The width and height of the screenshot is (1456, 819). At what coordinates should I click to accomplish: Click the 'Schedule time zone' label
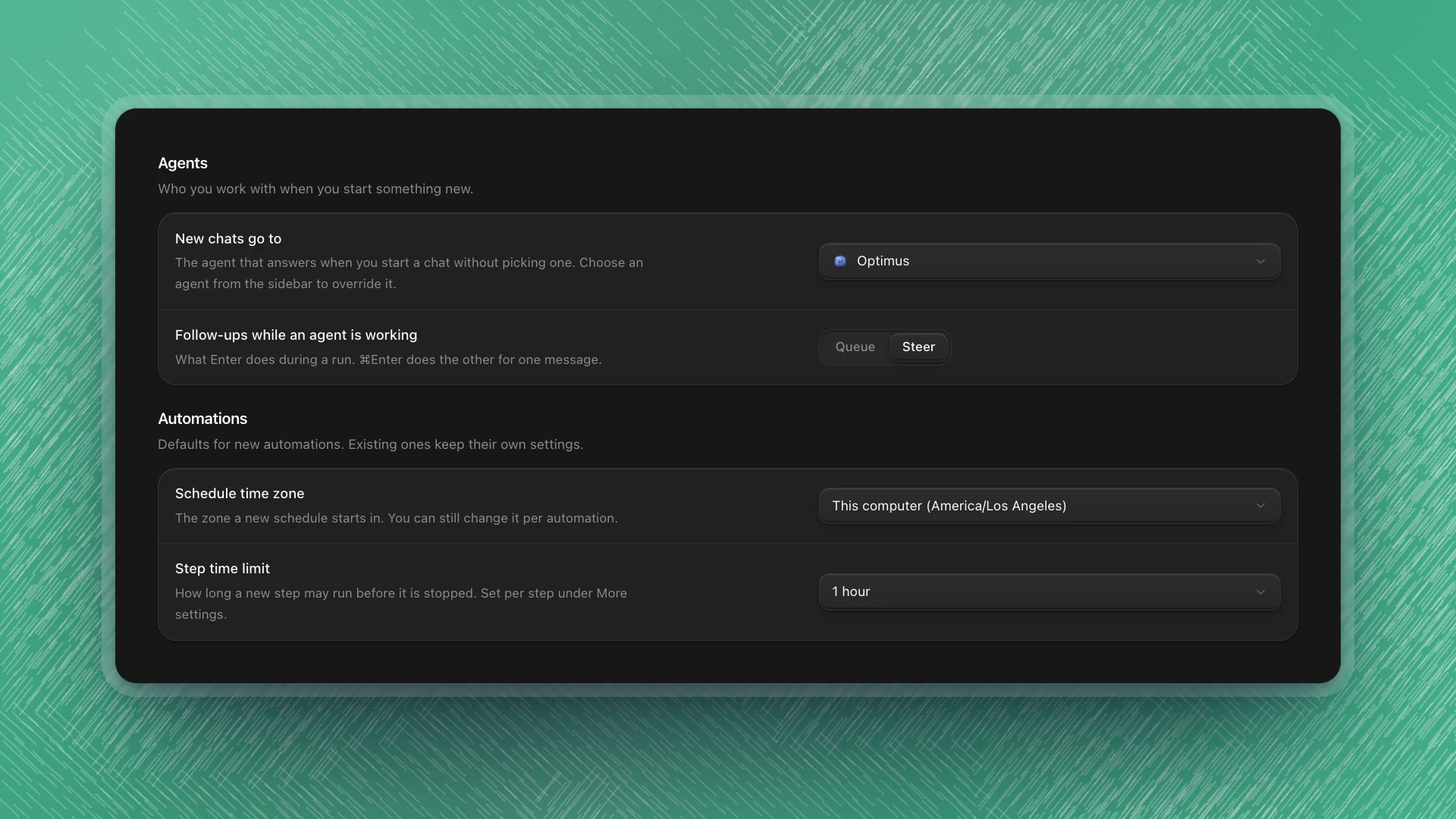tap(240, 494)
